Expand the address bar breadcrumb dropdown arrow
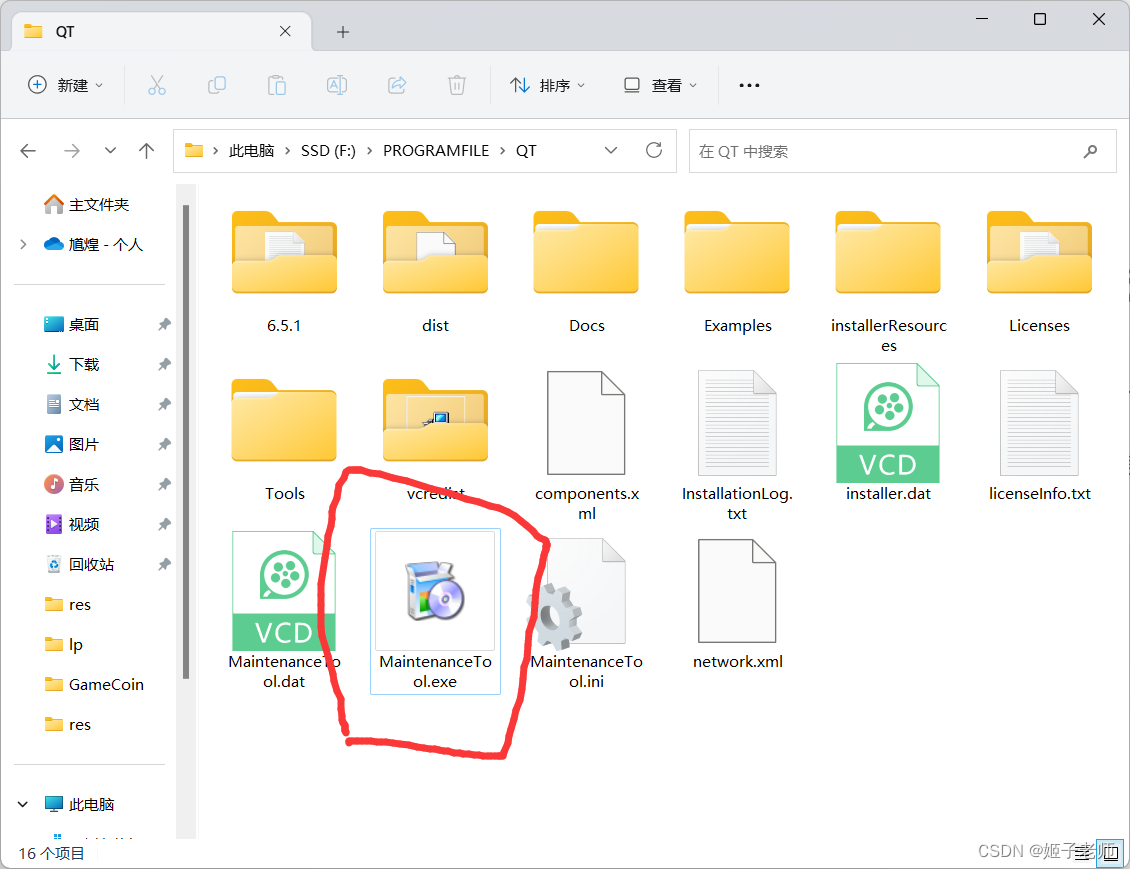Screen dimensions: 1130x869 coord(610,150)
